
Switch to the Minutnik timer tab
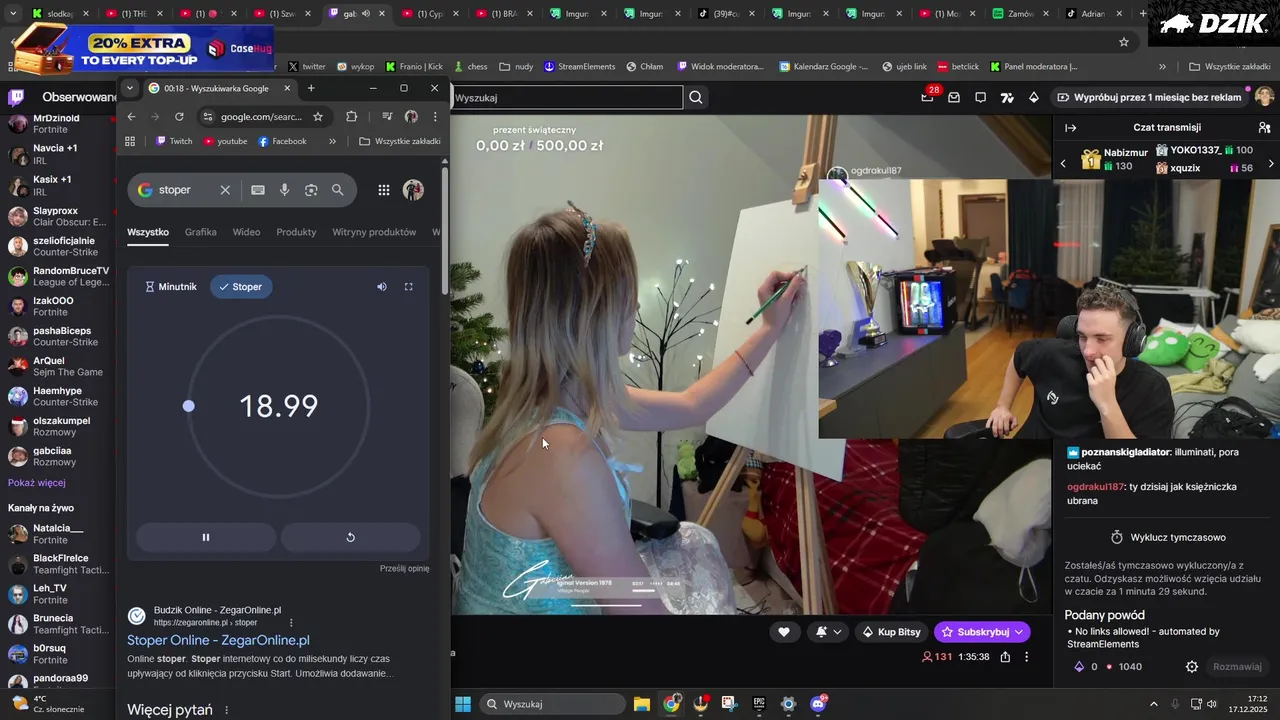point(171,287)
